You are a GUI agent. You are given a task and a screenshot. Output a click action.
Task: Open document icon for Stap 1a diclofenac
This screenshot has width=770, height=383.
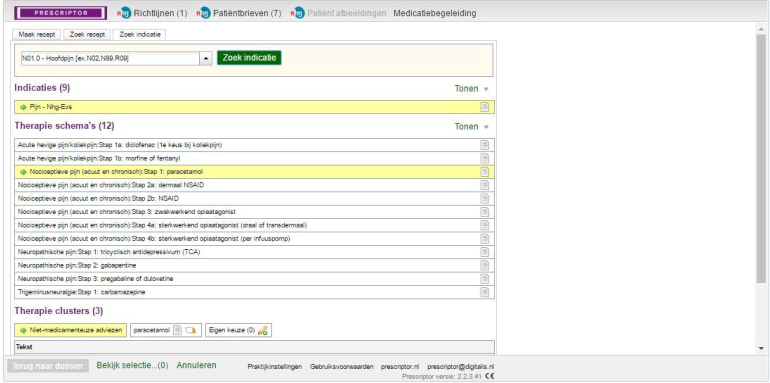pos(484,145)
